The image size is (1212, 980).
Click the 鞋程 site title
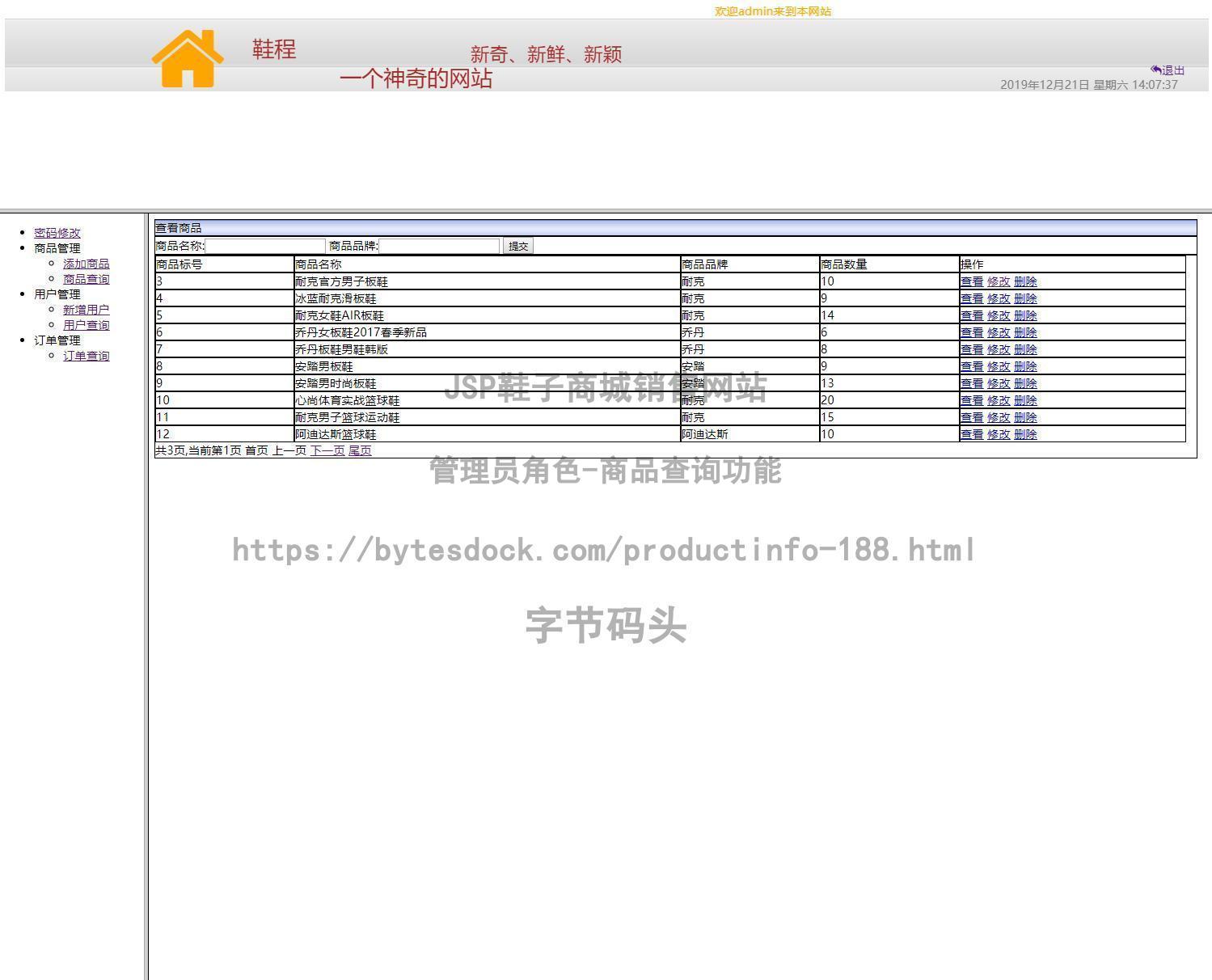point(274,49)
